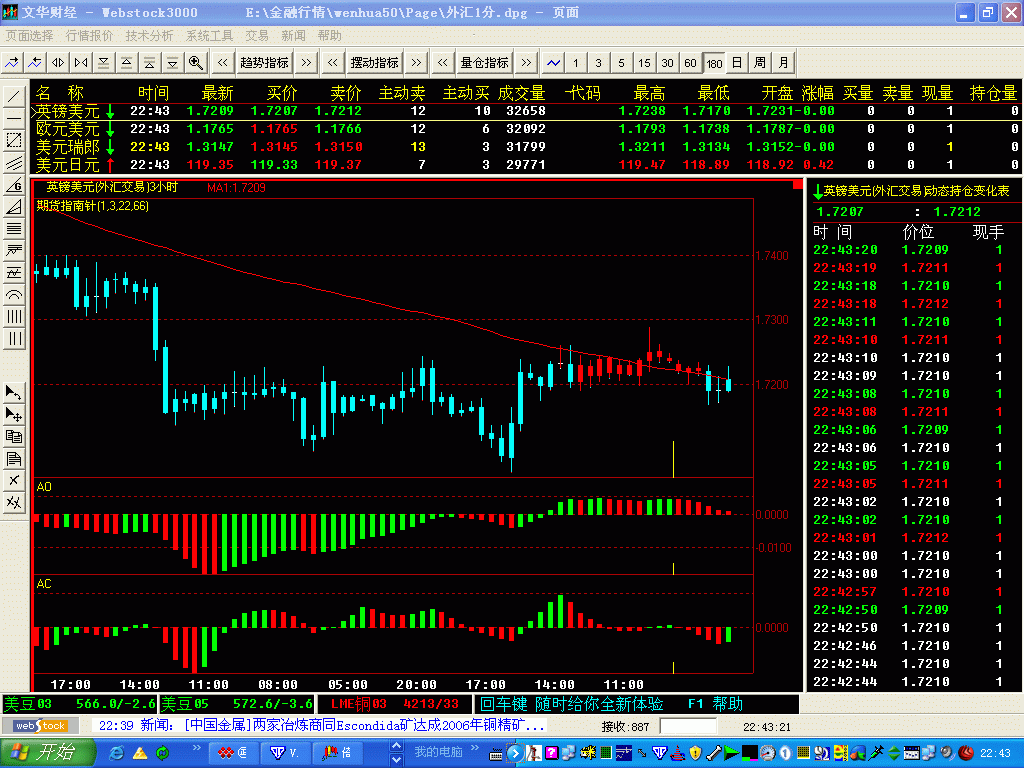Click the input field beside 接收:887
This screenshot has width=1024, height=768.
click(688, 726)
